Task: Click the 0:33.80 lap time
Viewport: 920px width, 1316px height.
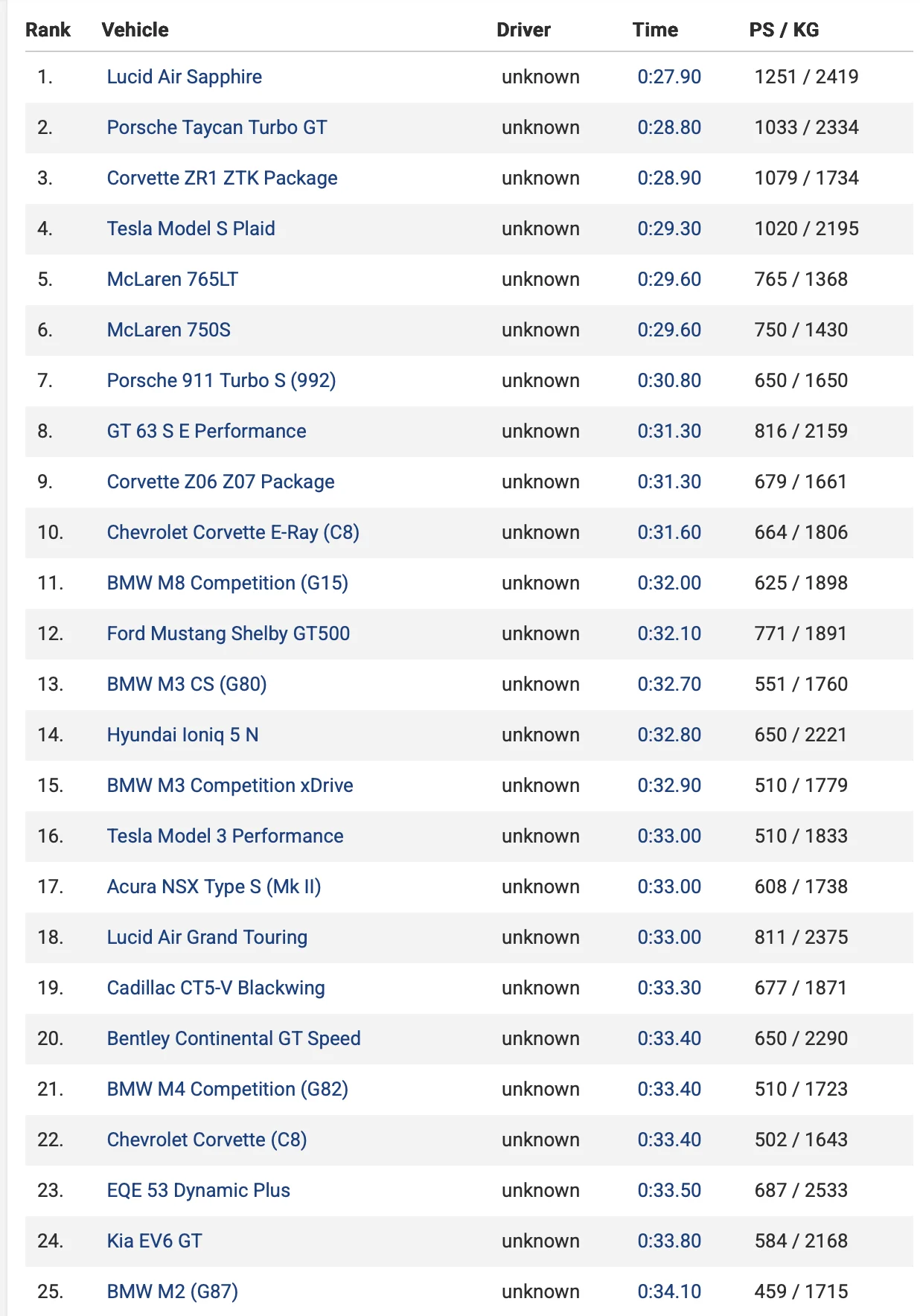Action: coord(669,1241)
